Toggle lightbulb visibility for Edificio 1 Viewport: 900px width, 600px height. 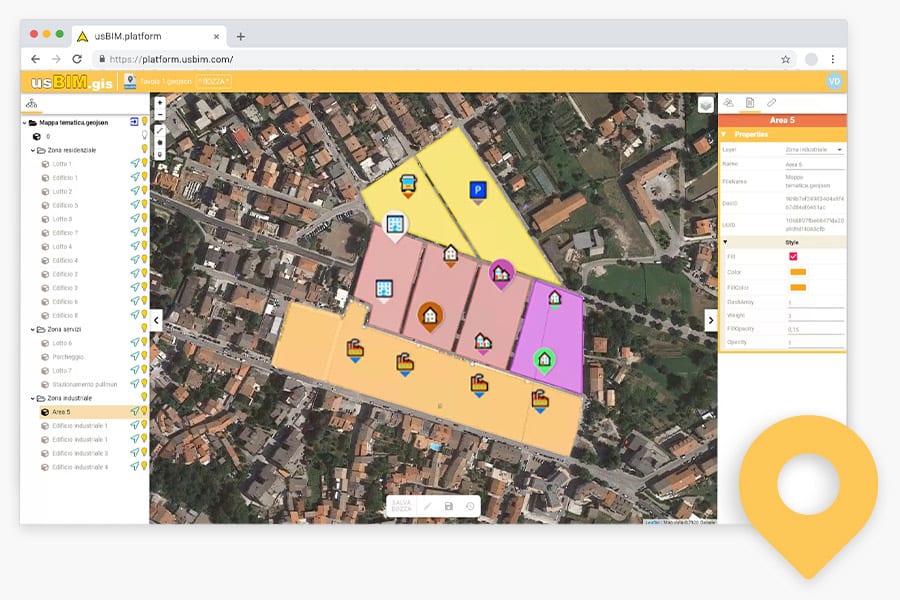pyautogui.click(x=144, y=178)
